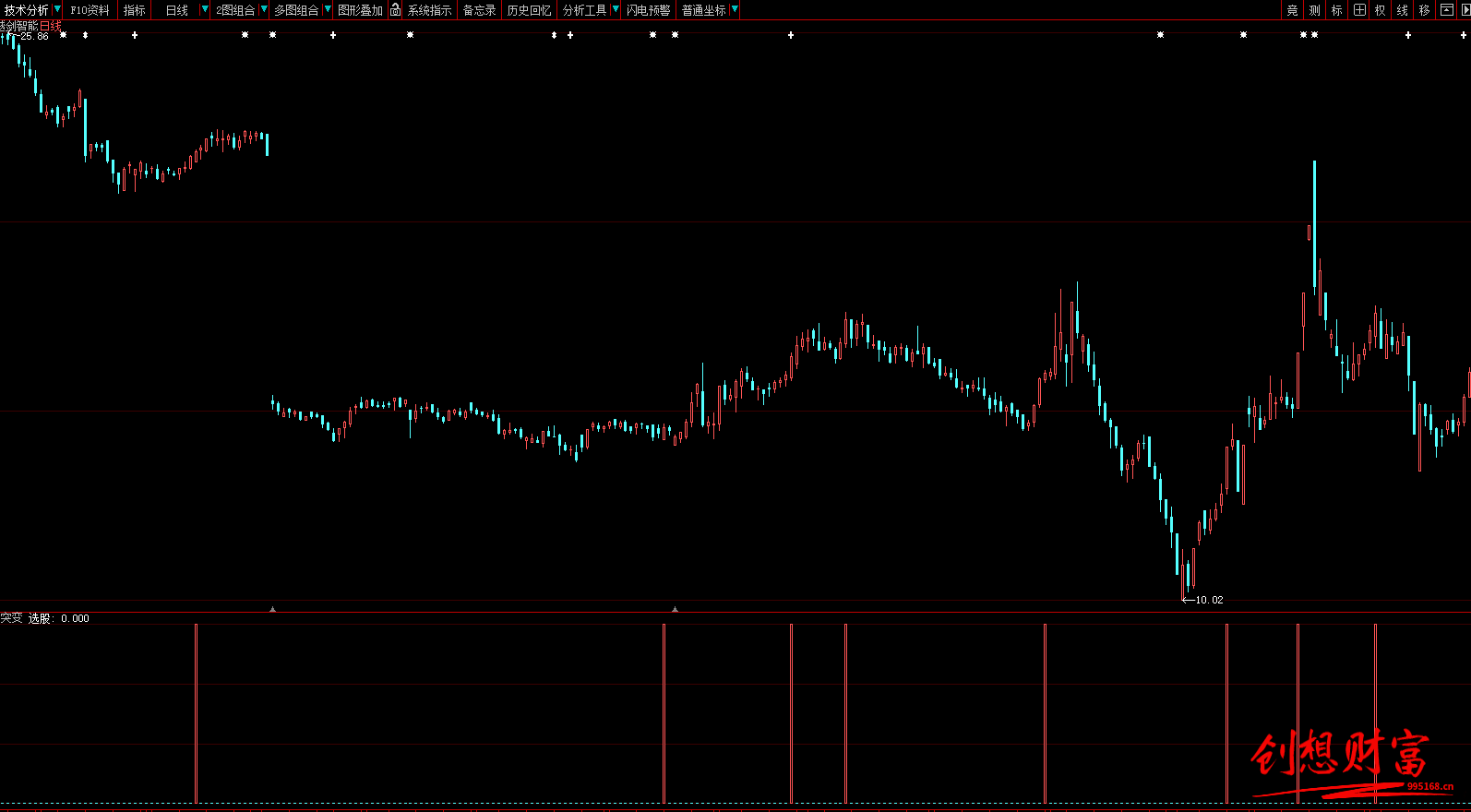Click the 测 measurement icon
Screen dimensions: 1471x812
(x=1314, y=10)
